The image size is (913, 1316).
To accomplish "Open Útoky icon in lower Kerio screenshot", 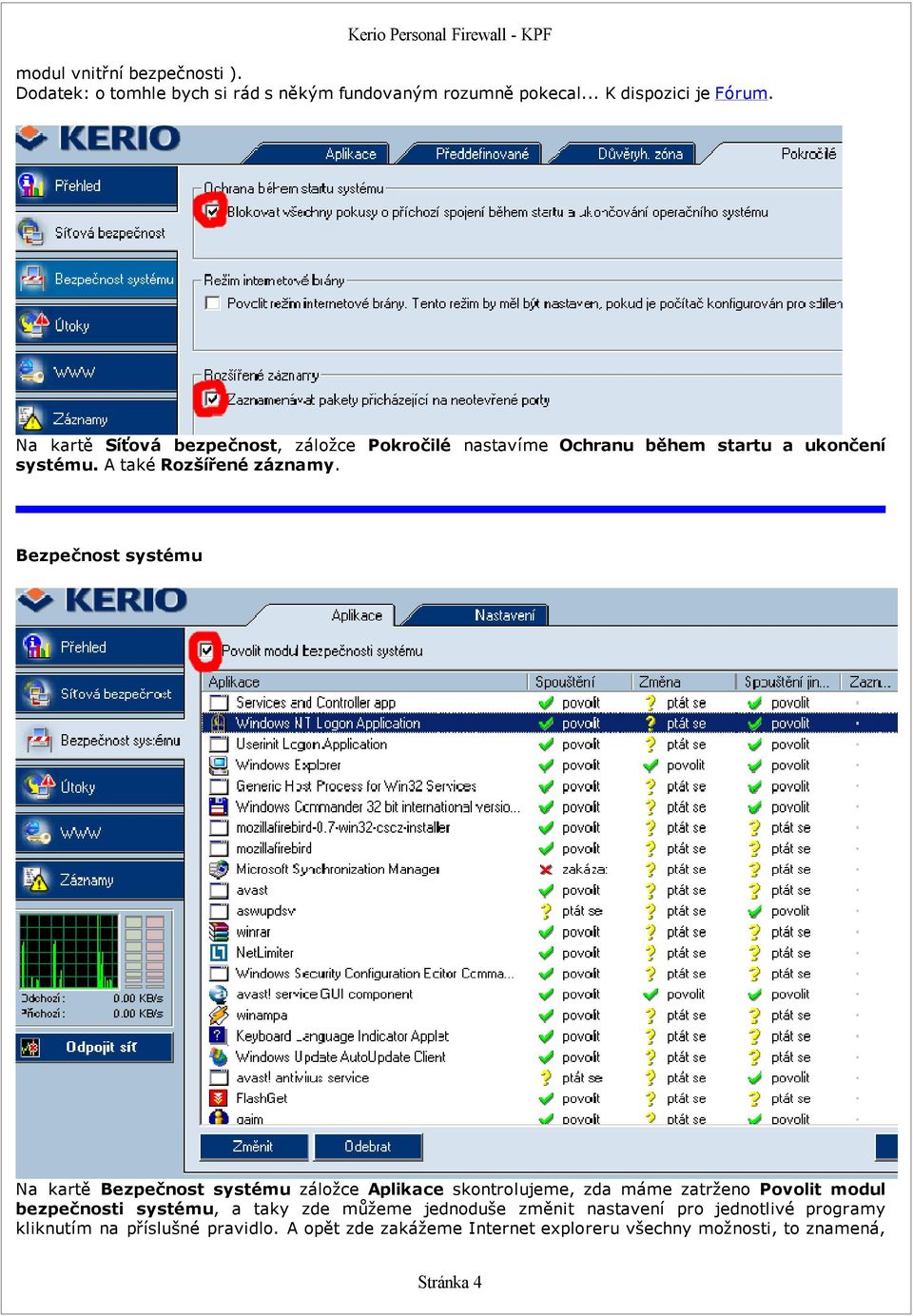I will [x=39, y=786].
